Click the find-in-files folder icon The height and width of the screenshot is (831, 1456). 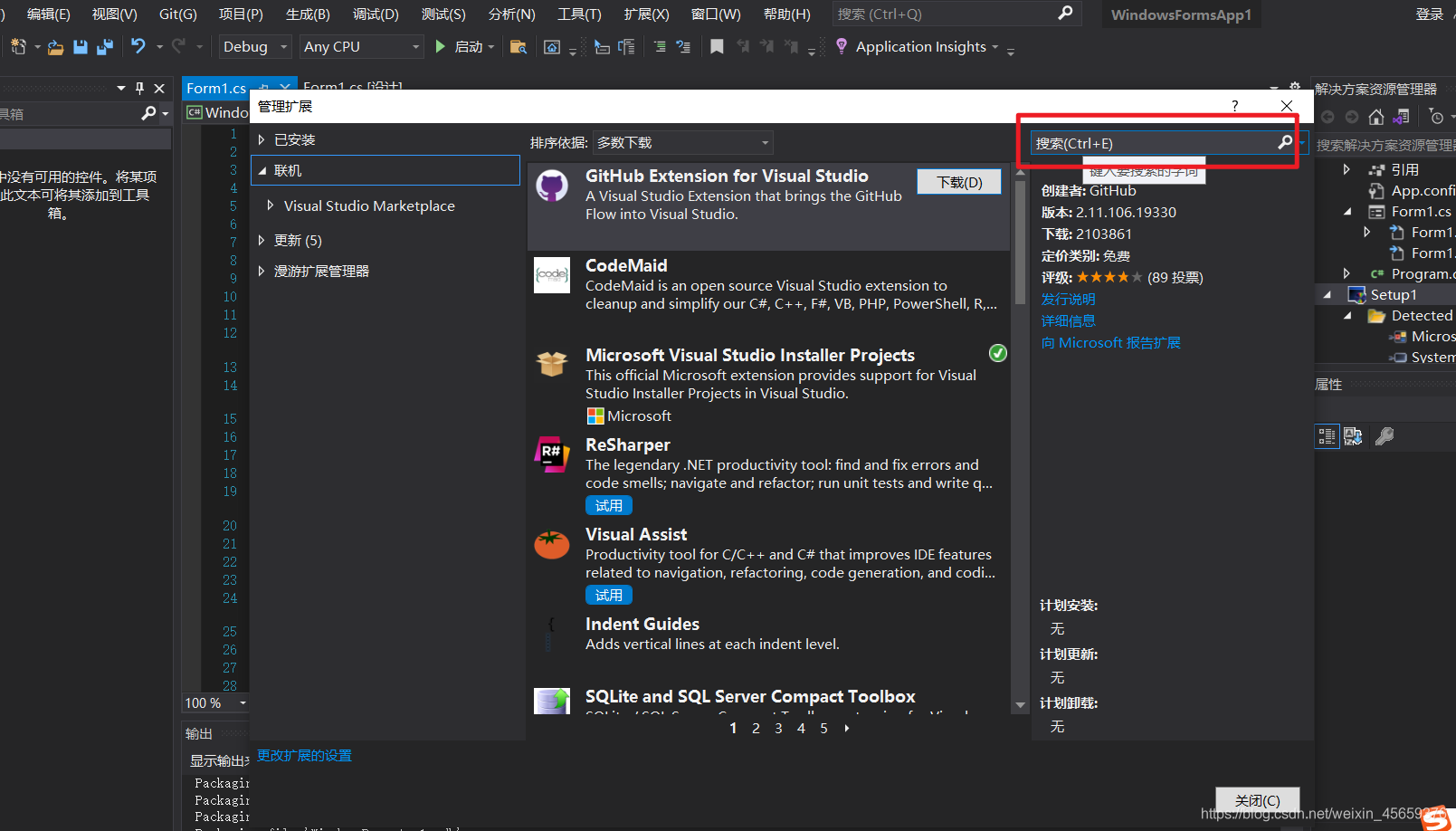coord(519,47)
